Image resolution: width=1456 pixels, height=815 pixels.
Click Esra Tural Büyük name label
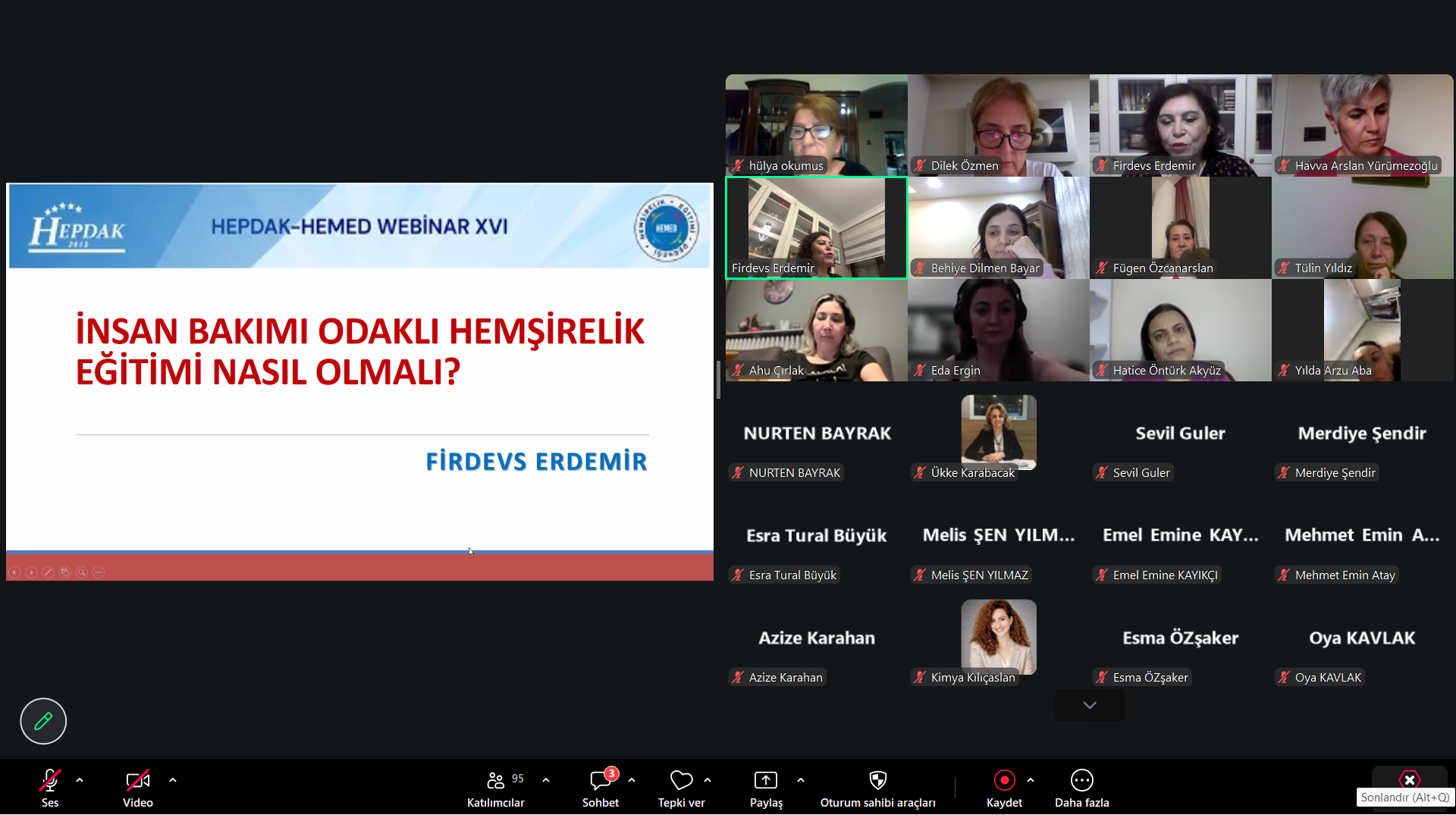[x=784, y=575]
